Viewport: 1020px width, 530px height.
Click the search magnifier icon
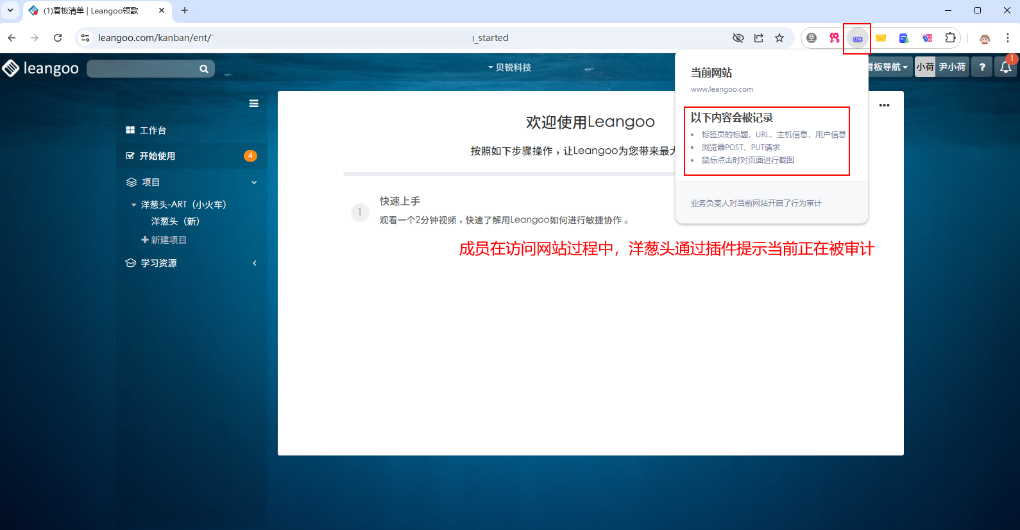204,69
